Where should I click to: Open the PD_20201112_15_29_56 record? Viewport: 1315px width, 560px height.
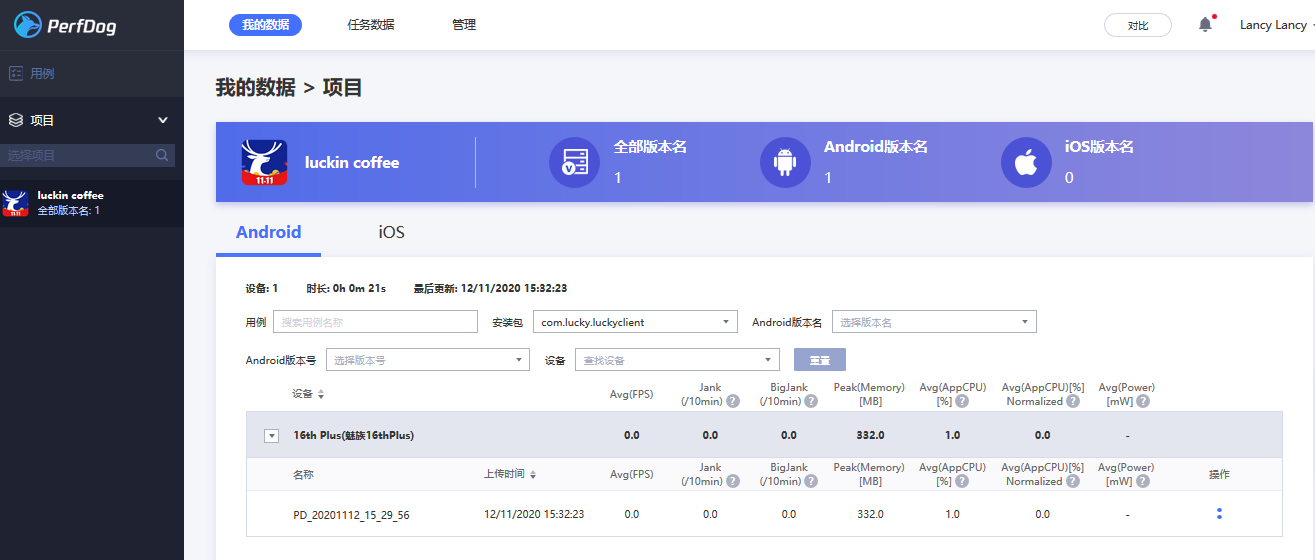351,515
